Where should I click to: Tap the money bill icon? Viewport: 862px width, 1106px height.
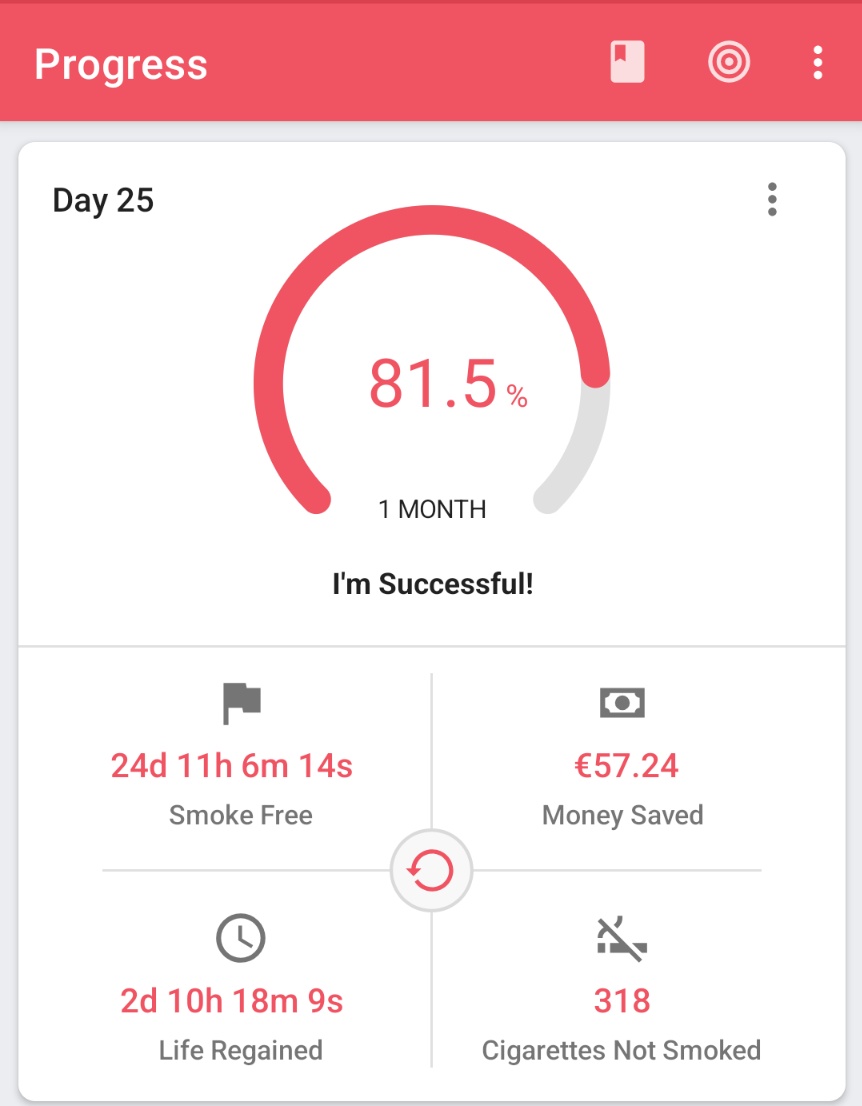point(622,703)
